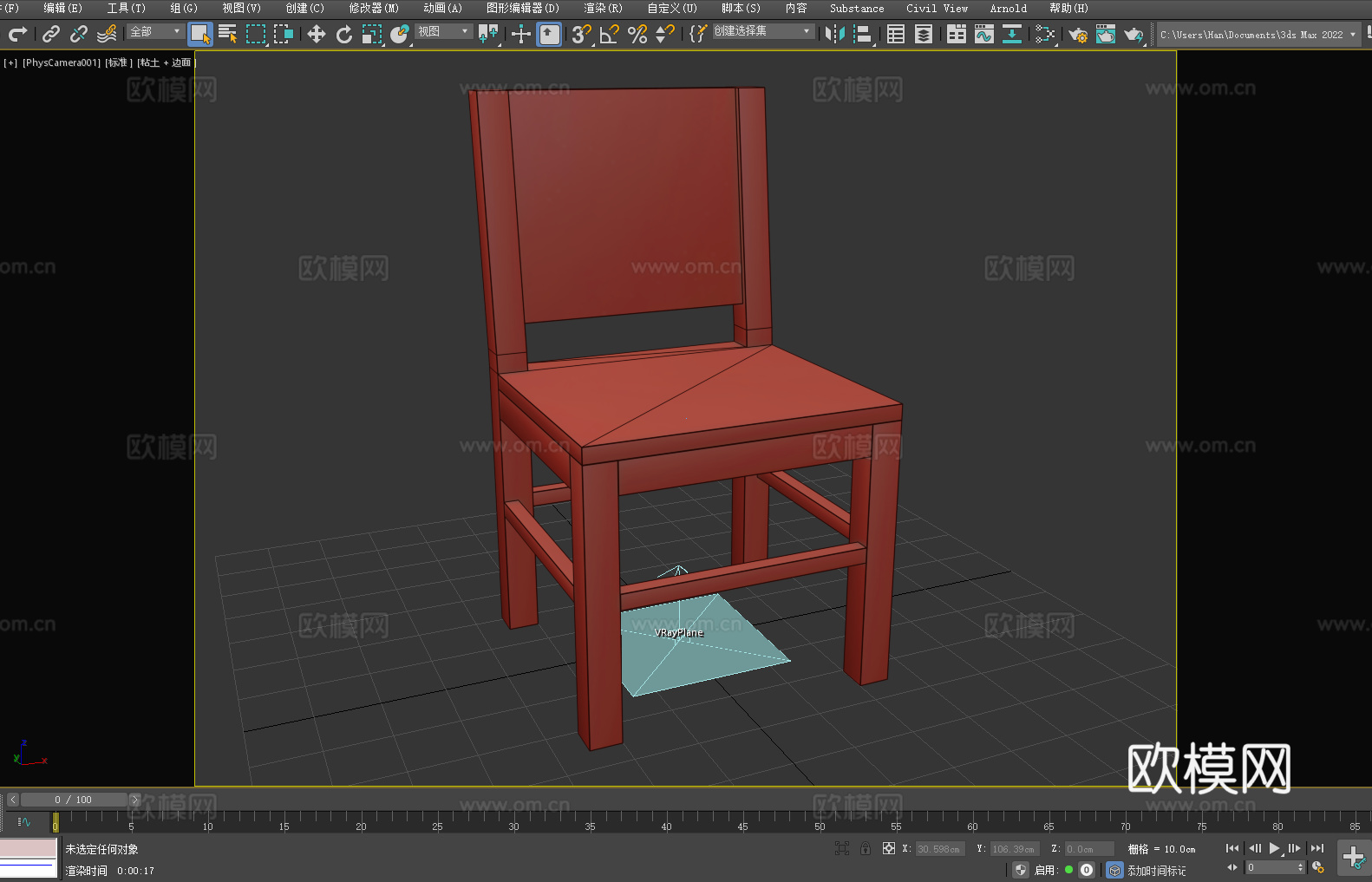1372x882 pixels.
Task: Toggle the Ribbon display icon
Action: tap(957, 34)
